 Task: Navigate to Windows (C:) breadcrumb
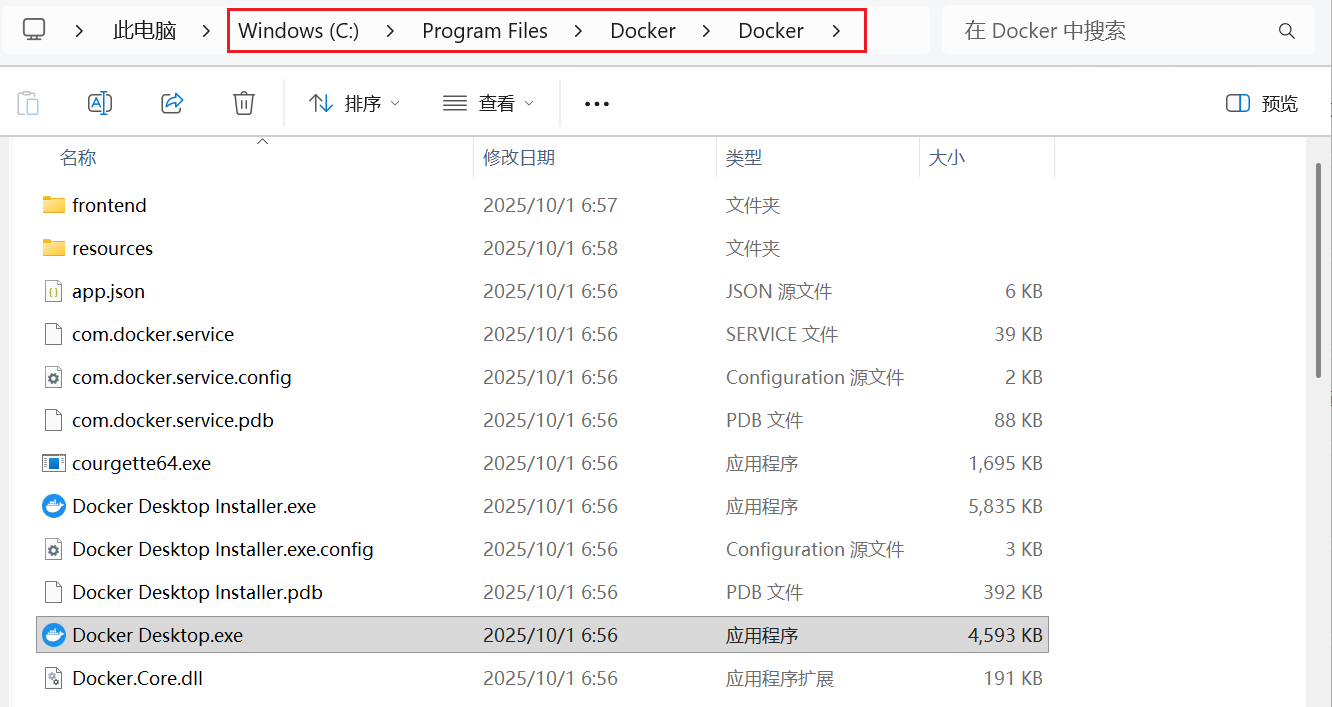tap(298, 31)
